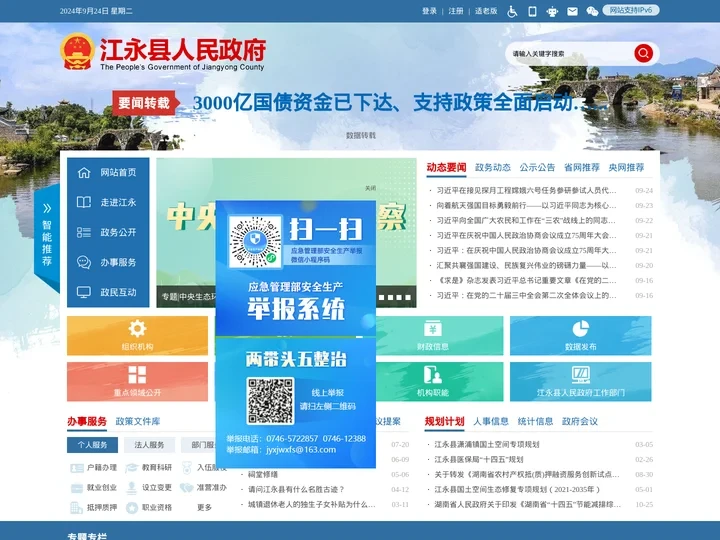Switch to 动态要闻 tab

coord(446,168)
